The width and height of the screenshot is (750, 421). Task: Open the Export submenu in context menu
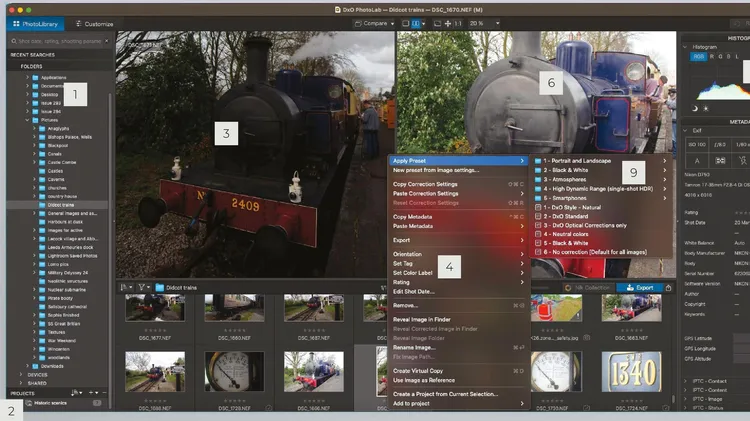(x=459, y=240)
